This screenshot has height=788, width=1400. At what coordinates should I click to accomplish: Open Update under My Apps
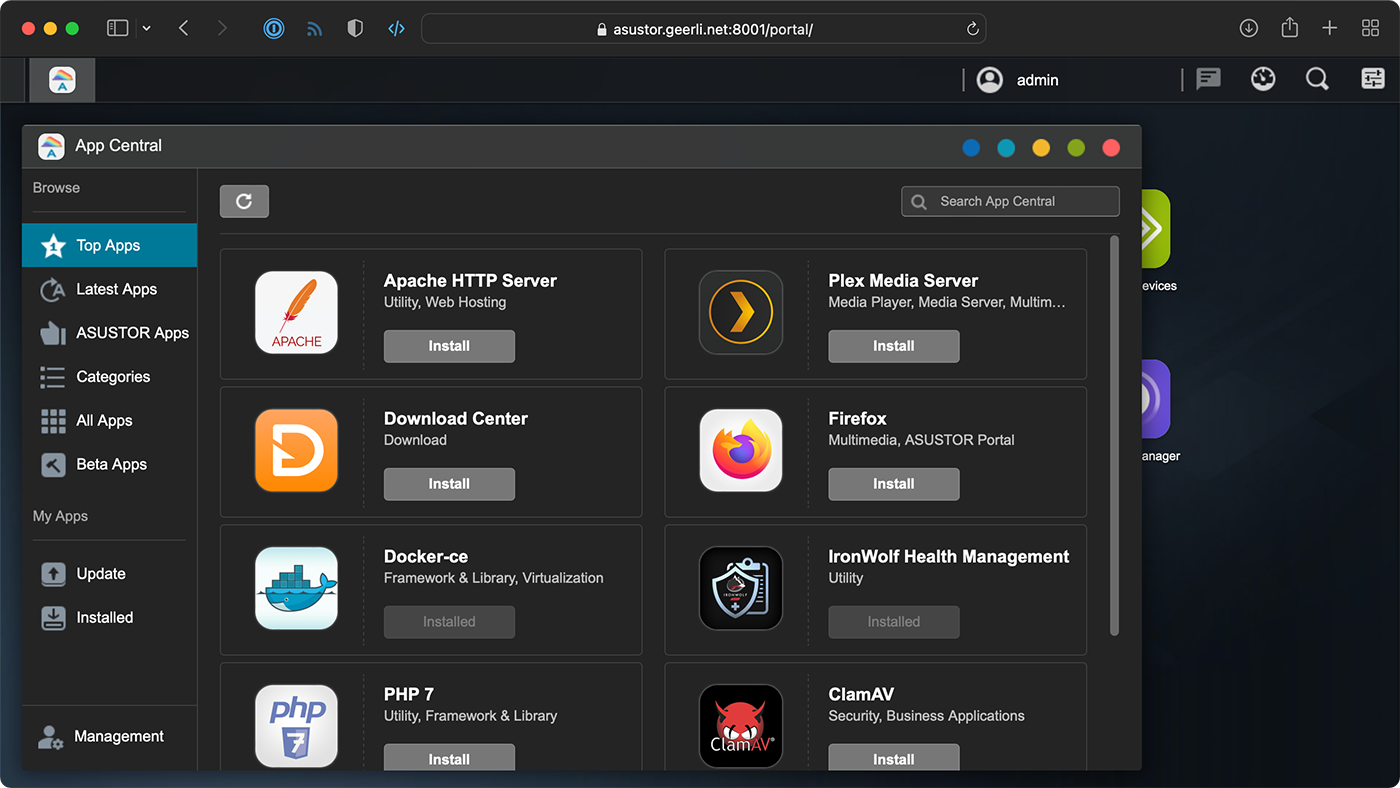[x=109, y=574]
